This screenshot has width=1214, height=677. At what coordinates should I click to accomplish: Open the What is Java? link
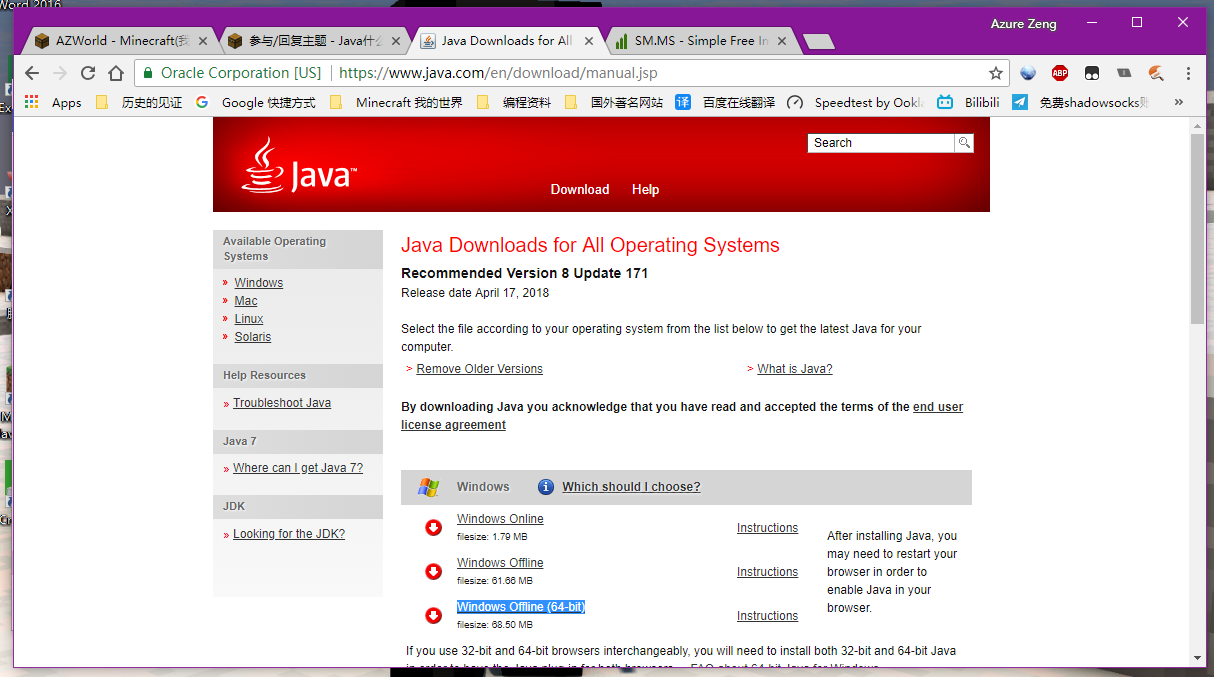(x=795, y=369)
